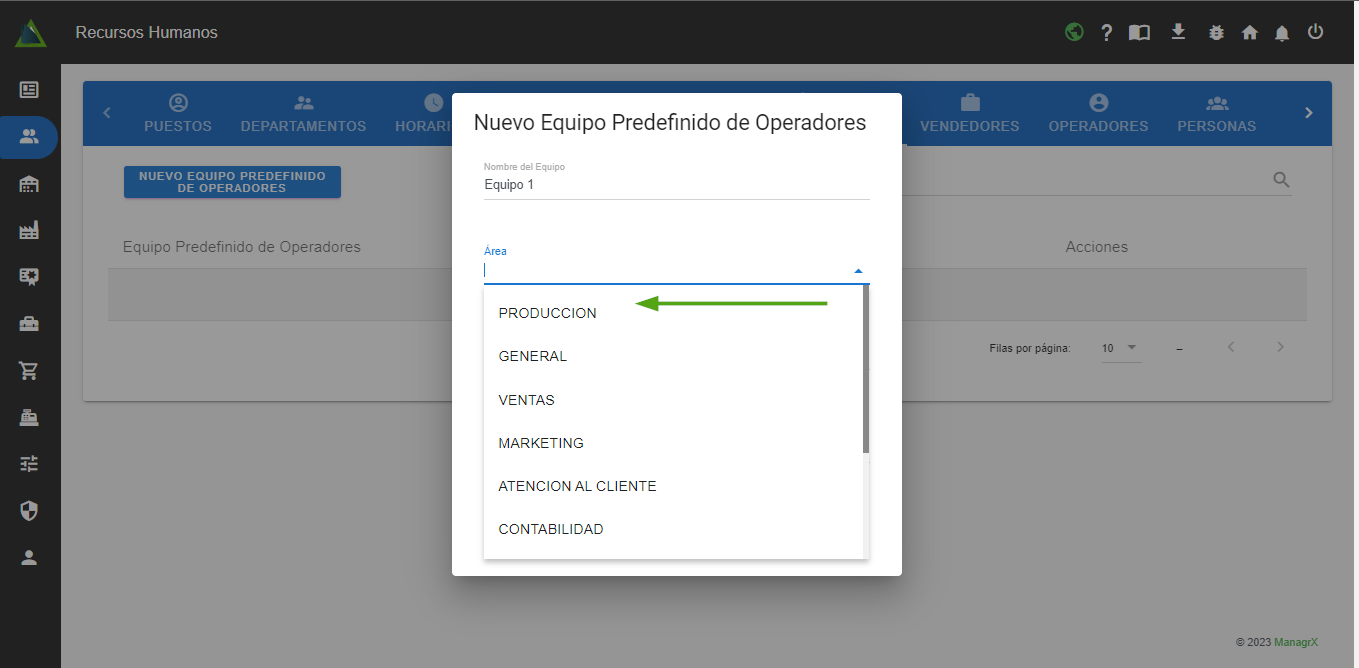Click Nuevo Equipo Predefinido de Operadores button
The width and height of the screenshot is (1359, 668).
pos(232,182)
